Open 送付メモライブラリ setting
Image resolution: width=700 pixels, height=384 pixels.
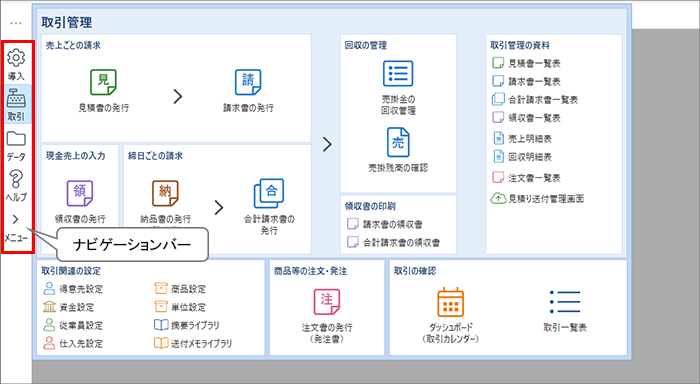coord(193,343)
